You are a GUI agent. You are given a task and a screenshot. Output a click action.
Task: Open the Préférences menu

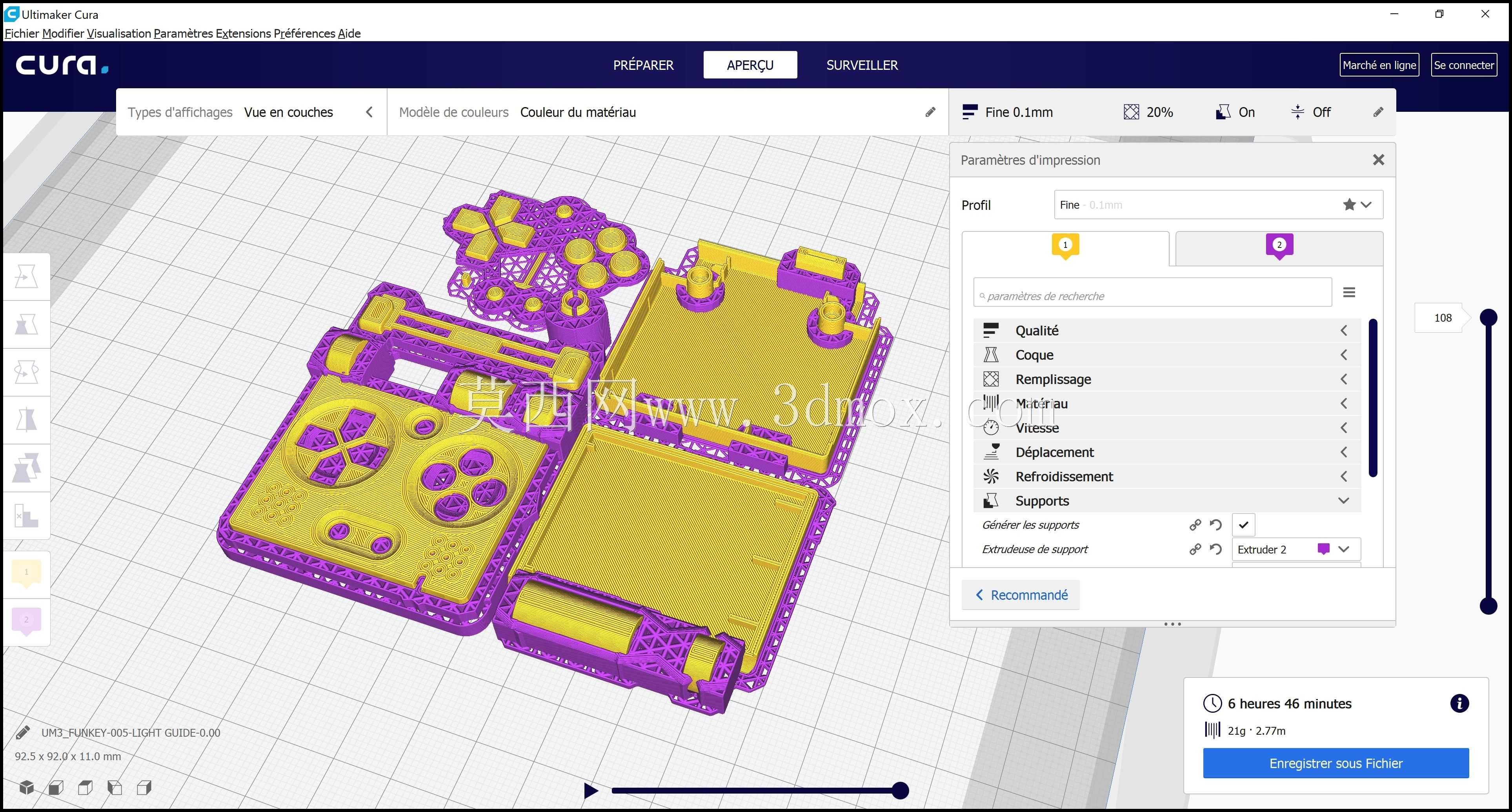[x=304, y=33]
